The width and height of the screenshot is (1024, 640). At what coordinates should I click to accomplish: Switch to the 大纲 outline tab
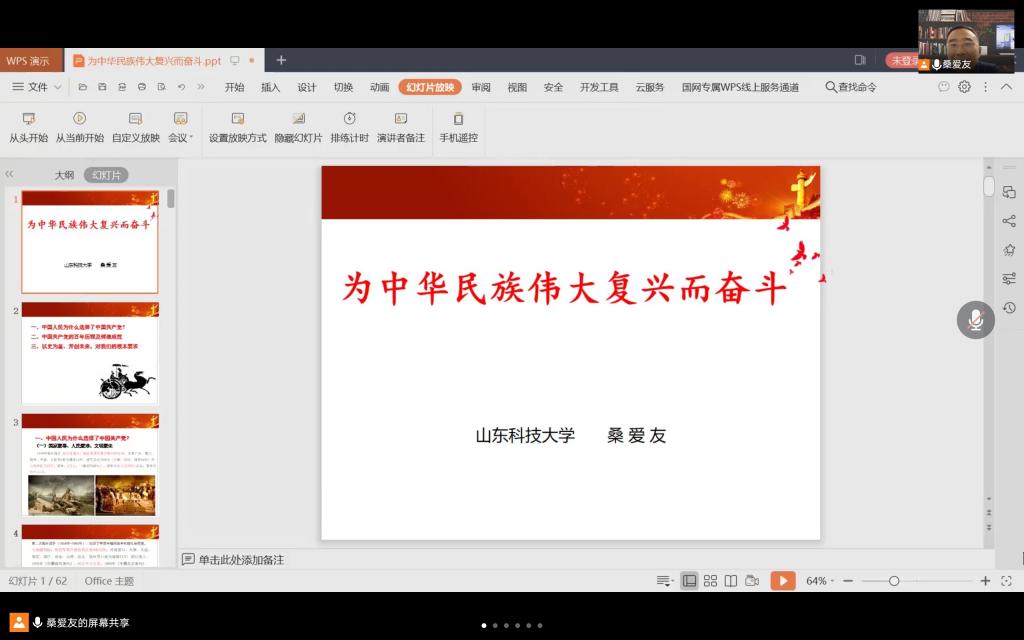64,175
